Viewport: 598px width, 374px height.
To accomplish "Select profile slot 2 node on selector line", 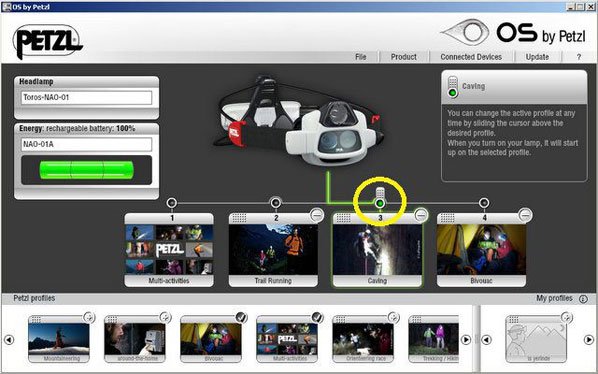I will (x=276, y=203).
